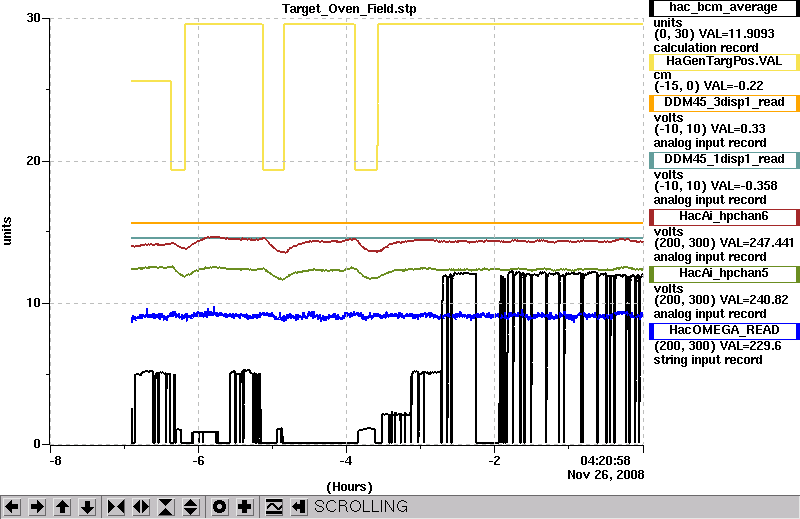The height and width of the screenshot is (519, 800).
Task: Click the vertical zoom-in hourglass icon
Action: tap(166, 507)
